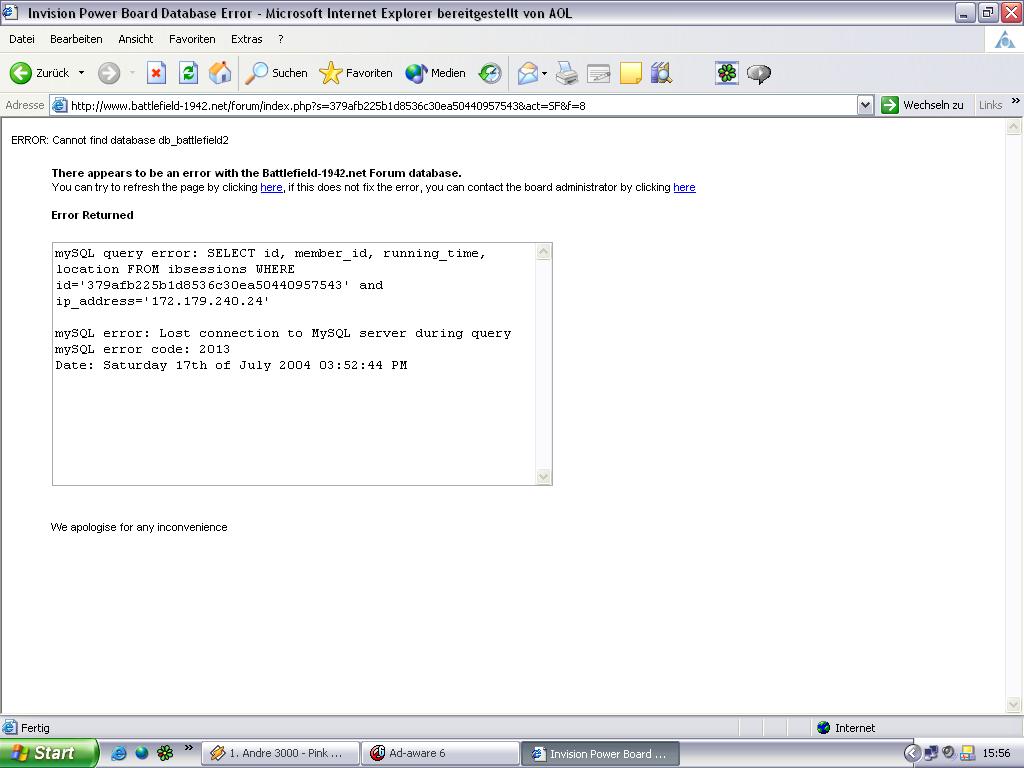Open the Ansicht menu
Image resolution: width=1024 pixels, height=768 pixels.
click(x=136, y=39)
